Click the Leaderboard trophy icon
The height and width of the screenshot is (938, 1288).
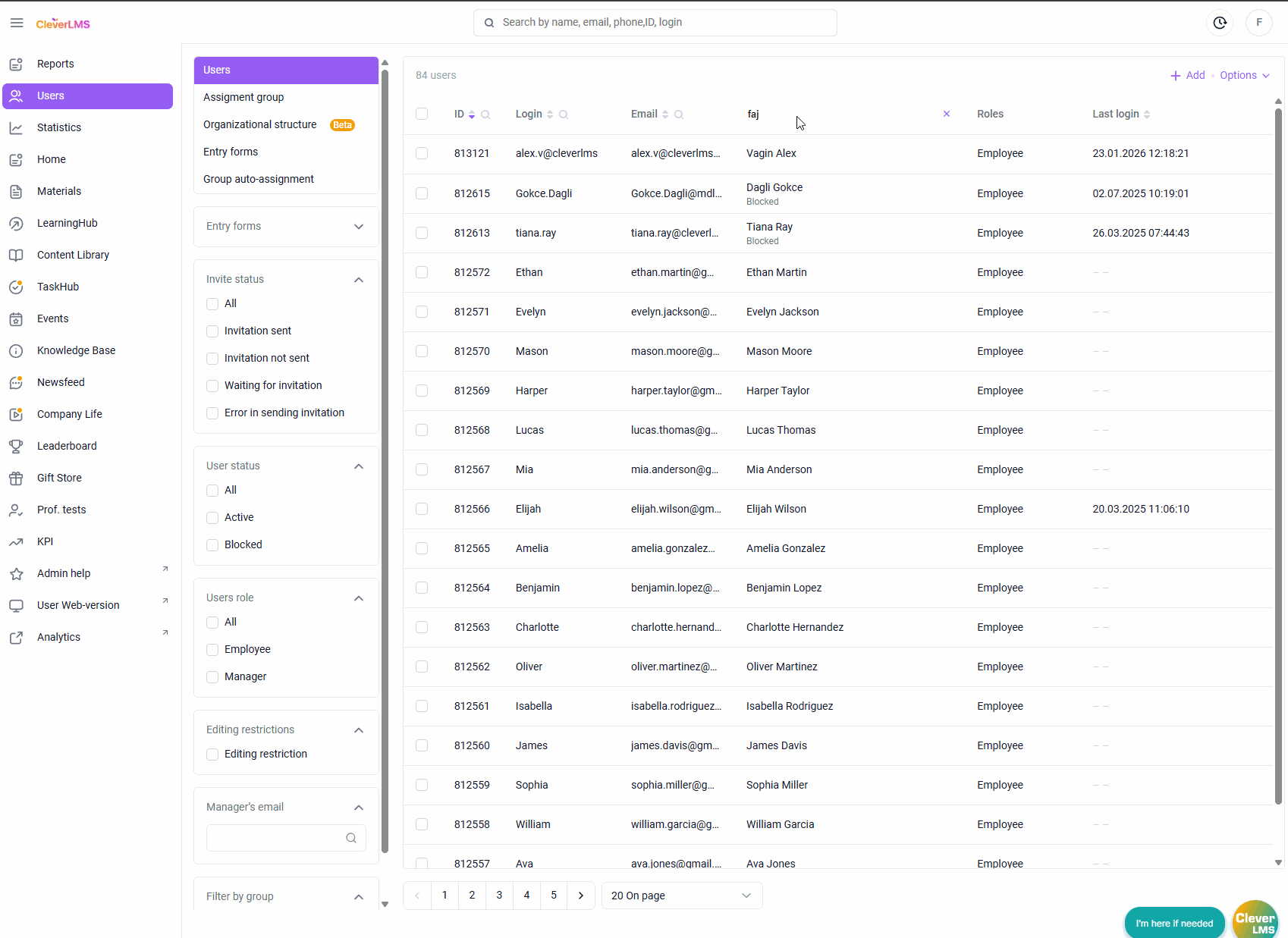pyautogui.click(x=16, y=447)
